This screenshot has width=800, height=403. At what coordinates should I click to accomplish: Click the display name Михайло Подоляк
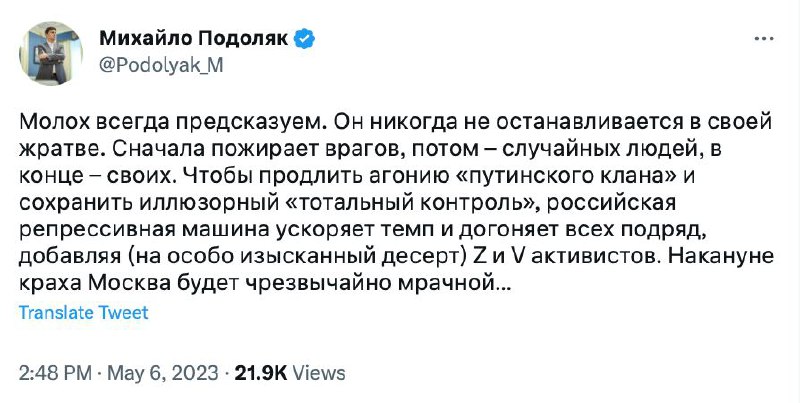(x=192, y=39)
